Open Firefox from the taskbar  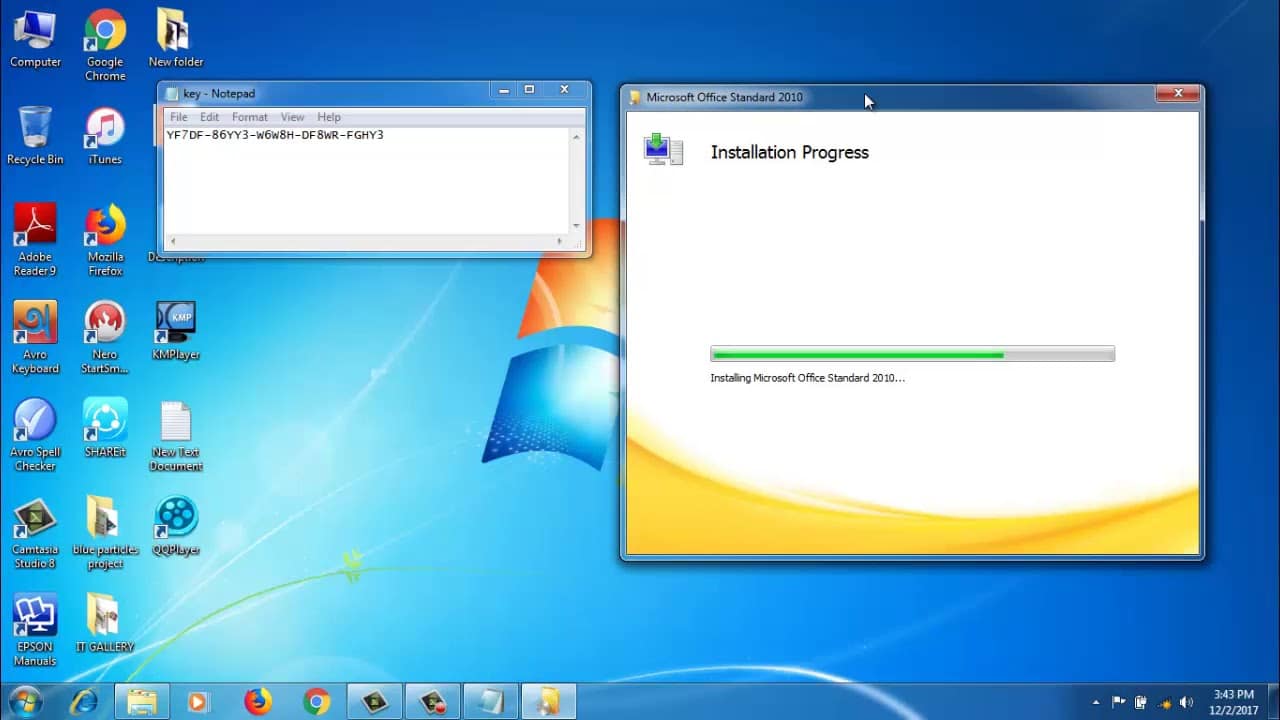pos(258,701)
